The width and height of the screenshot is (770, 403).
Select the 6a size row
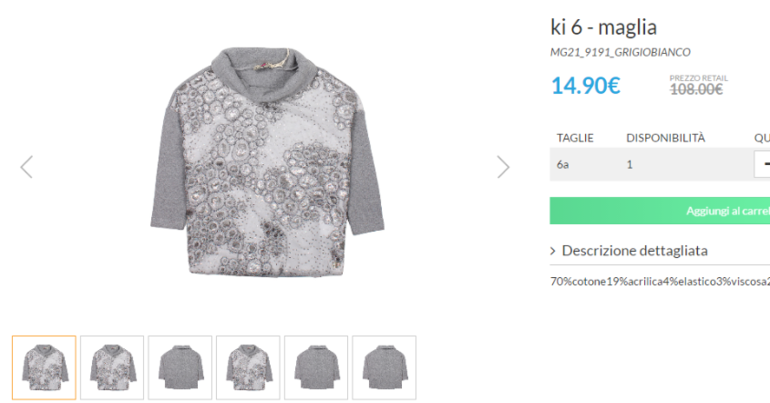[x=564, y=164]
